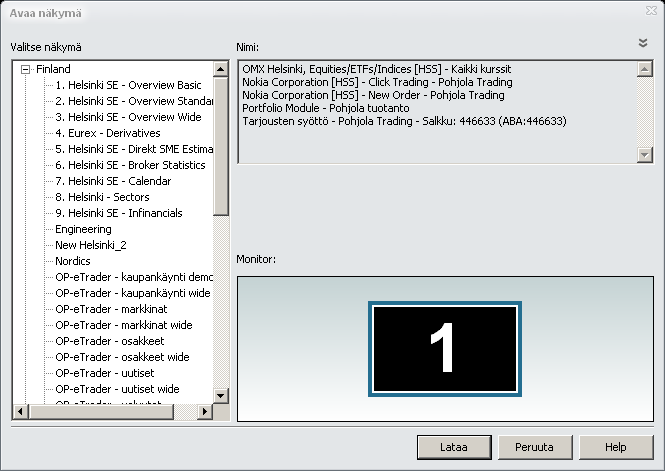Select OP-eTrader - osakkeet
Screen dimensions: 665x471
(x=109, y=341)
